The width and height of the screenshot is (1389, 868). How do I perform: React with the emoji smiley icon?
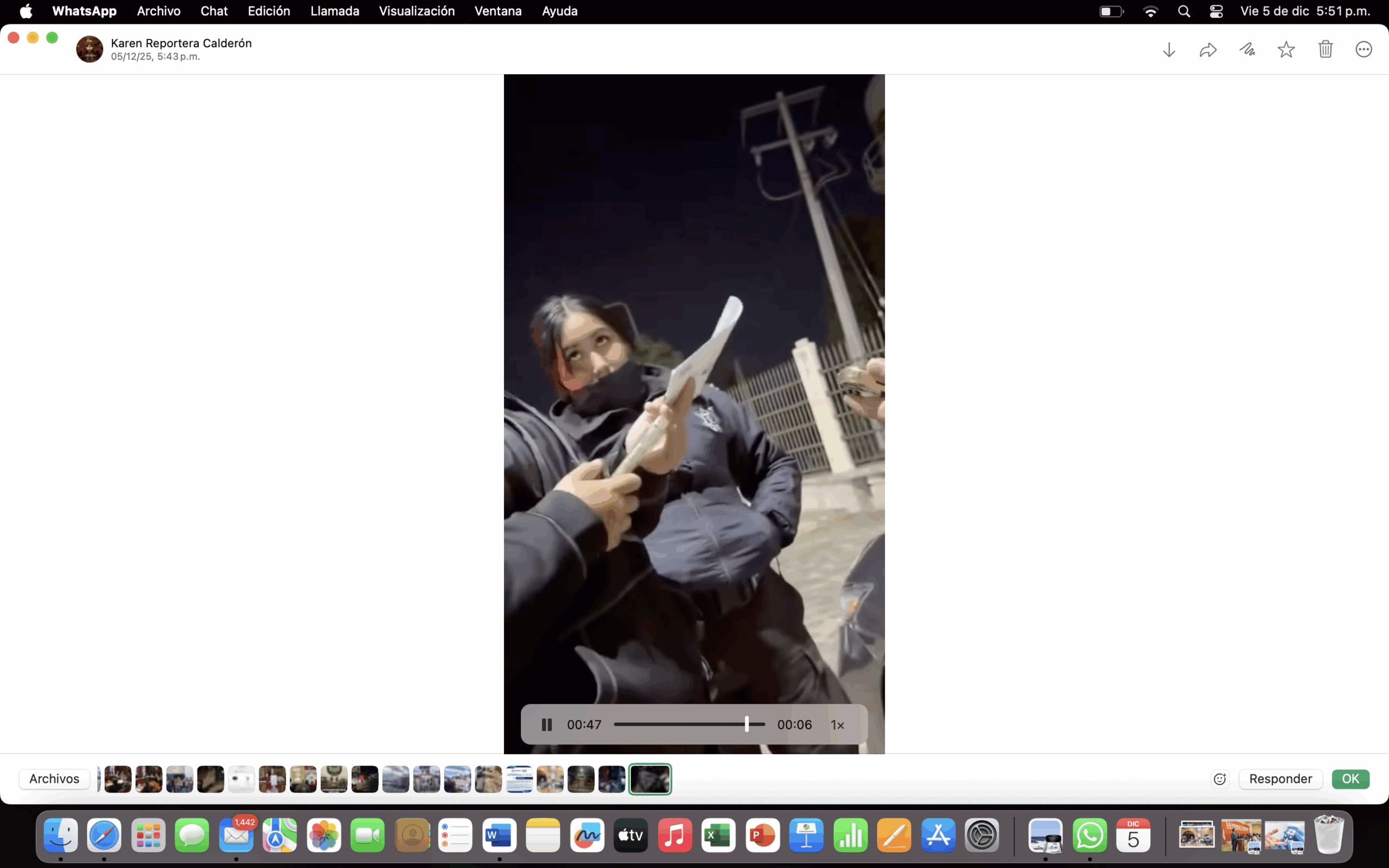click(1220, 779)
